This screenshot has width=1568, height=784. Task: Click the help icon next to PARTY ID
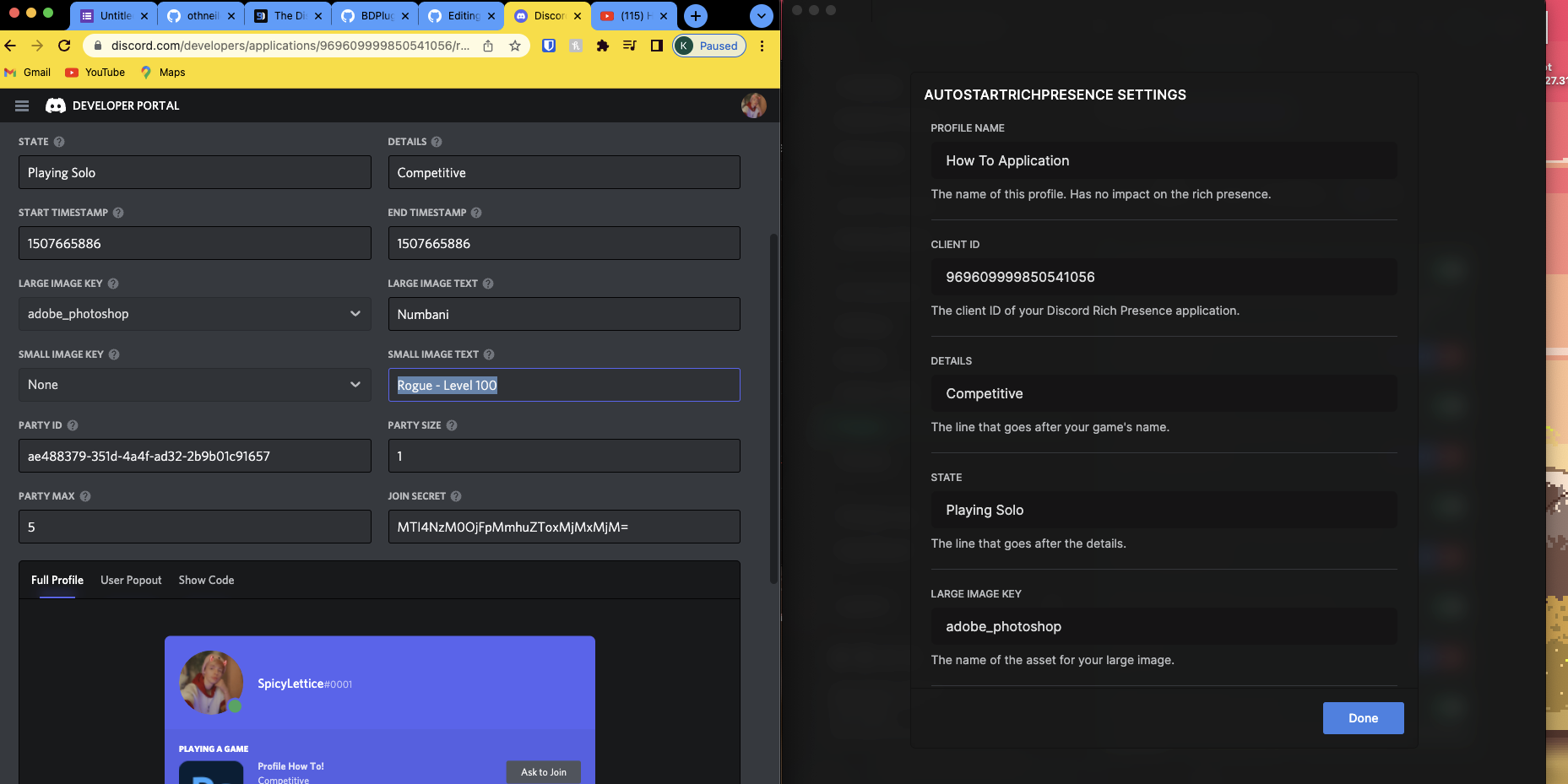(x=72, y=425)
